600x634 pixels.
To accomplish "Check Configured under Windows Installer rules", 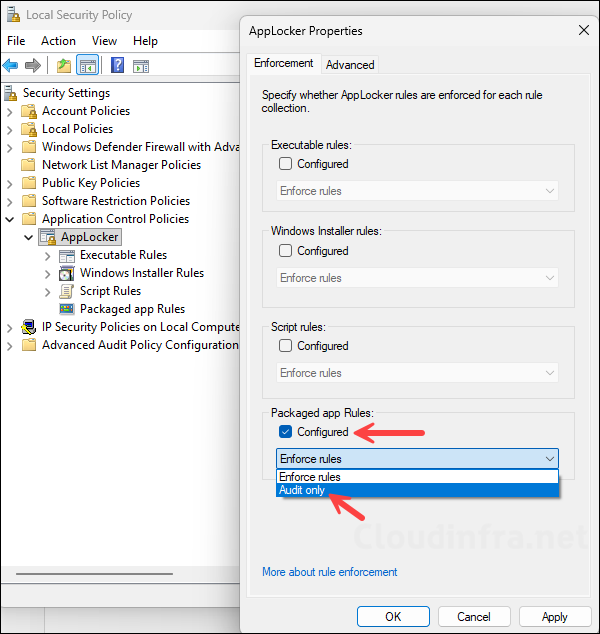I will [x=285, y=251].
